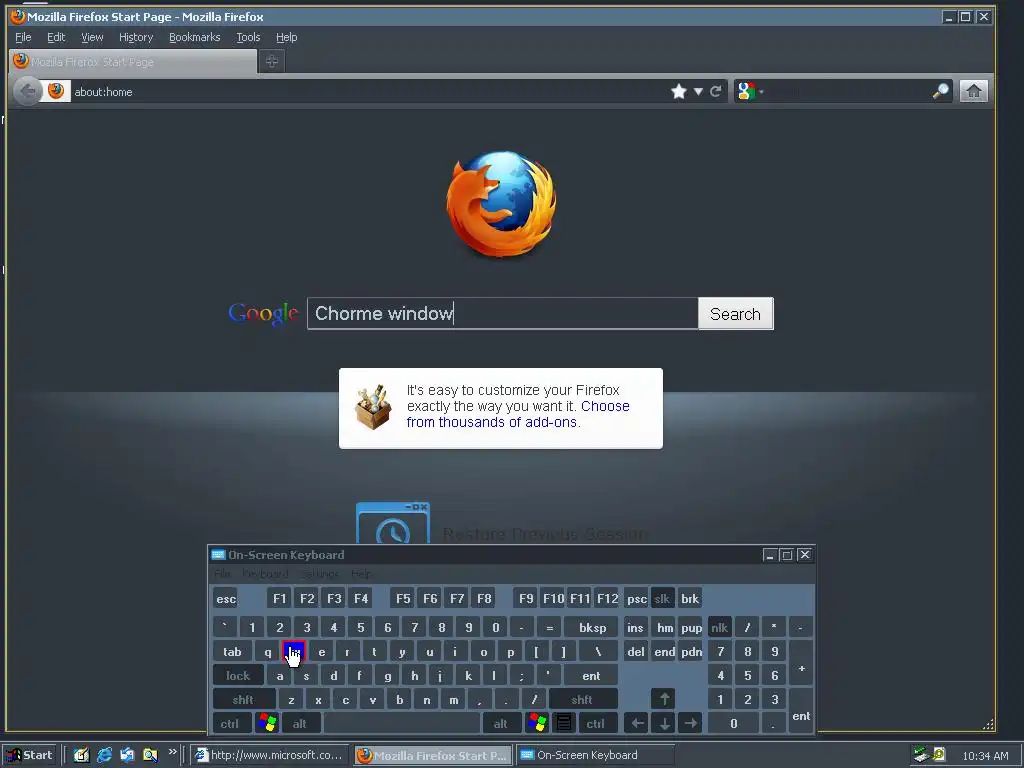Open the Bookmarks menu in Firefox
1024x768 pixels.
point(195,37)
